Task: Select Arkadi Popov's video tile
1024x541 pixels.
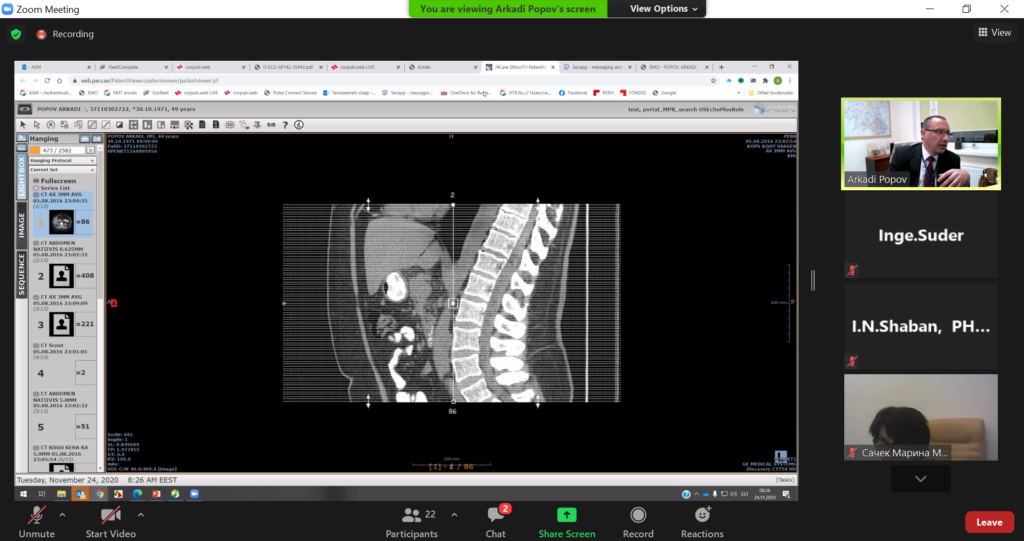Action: pyautogui.click(x=921, y=144)
